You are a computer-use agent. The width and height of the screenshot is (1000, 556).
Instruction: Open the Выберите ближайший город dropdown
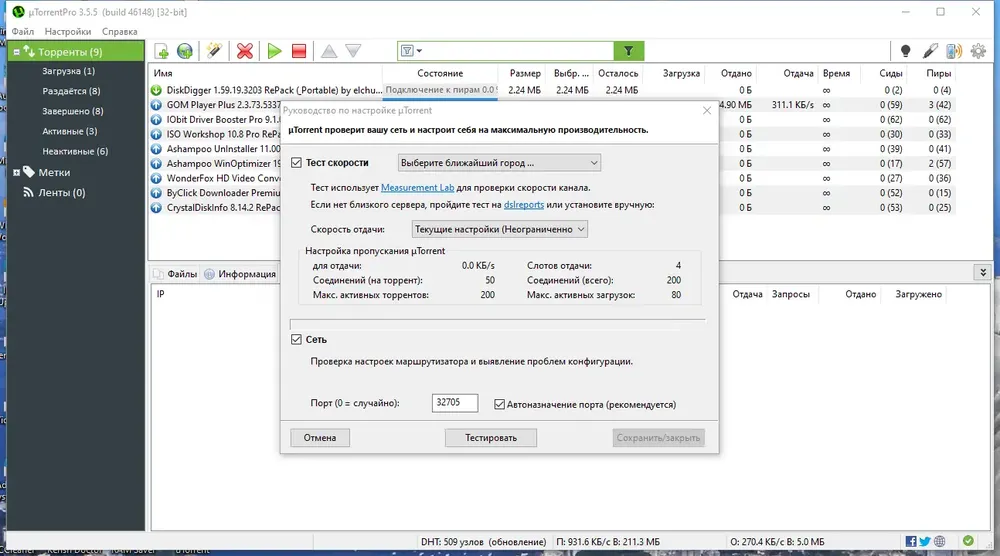pyautogui.click(x=499, y=163)
